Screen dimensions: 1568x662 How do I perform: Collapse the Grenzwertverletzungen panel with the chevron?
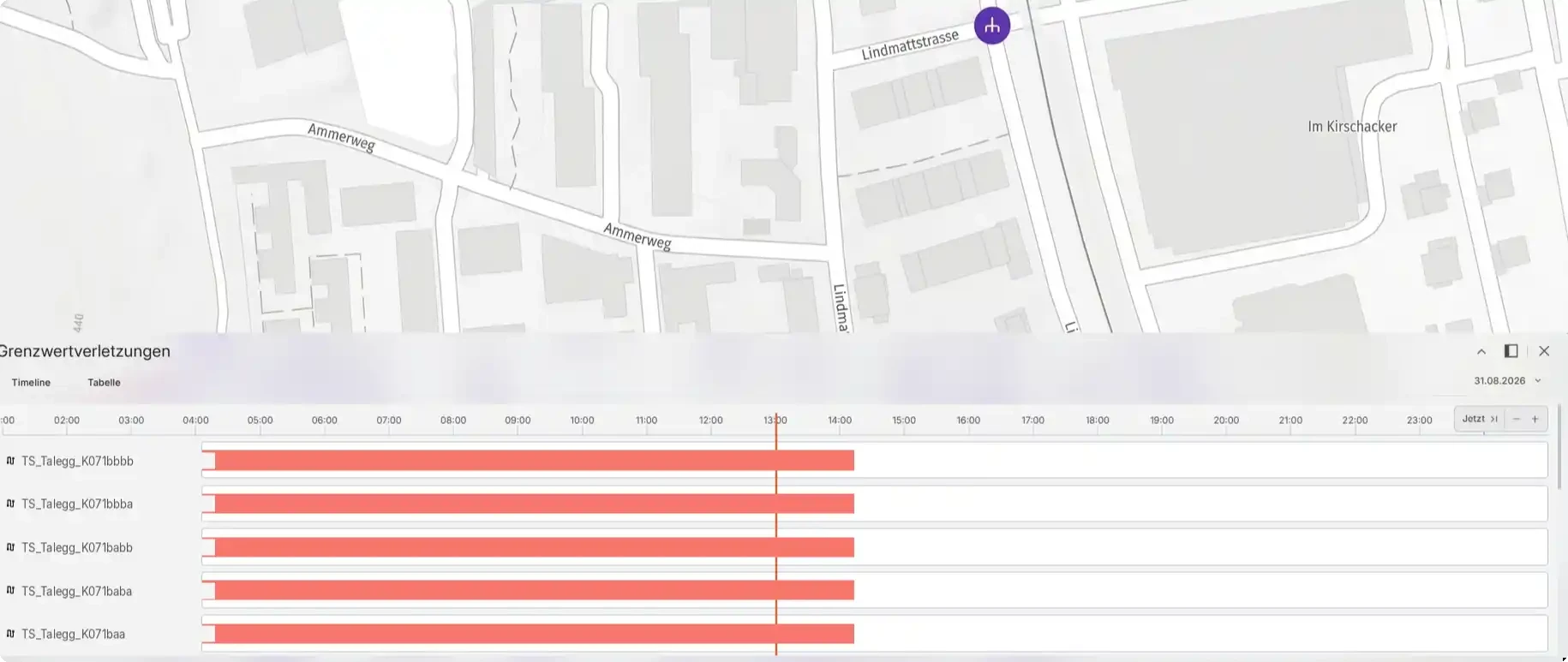tap(1481, 351)
